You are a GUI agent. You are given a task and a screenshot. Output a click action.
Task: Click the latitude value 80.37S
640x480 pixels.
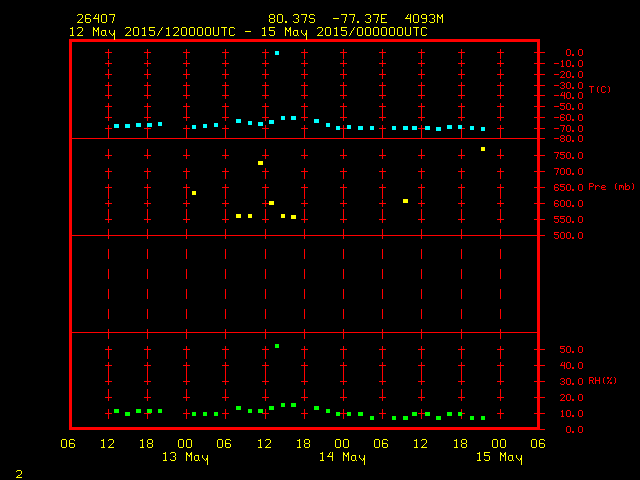click(292, 19)
